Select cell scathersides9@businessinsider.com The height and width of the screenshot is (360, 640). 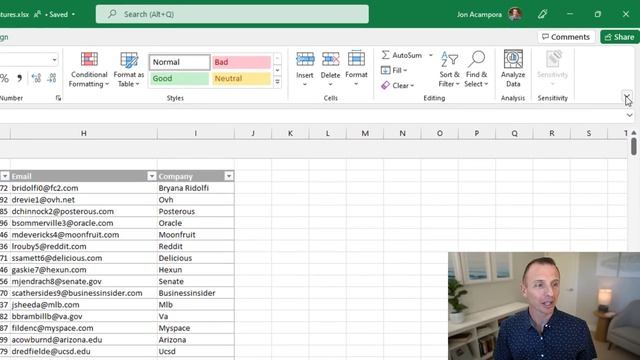point(84,293)
